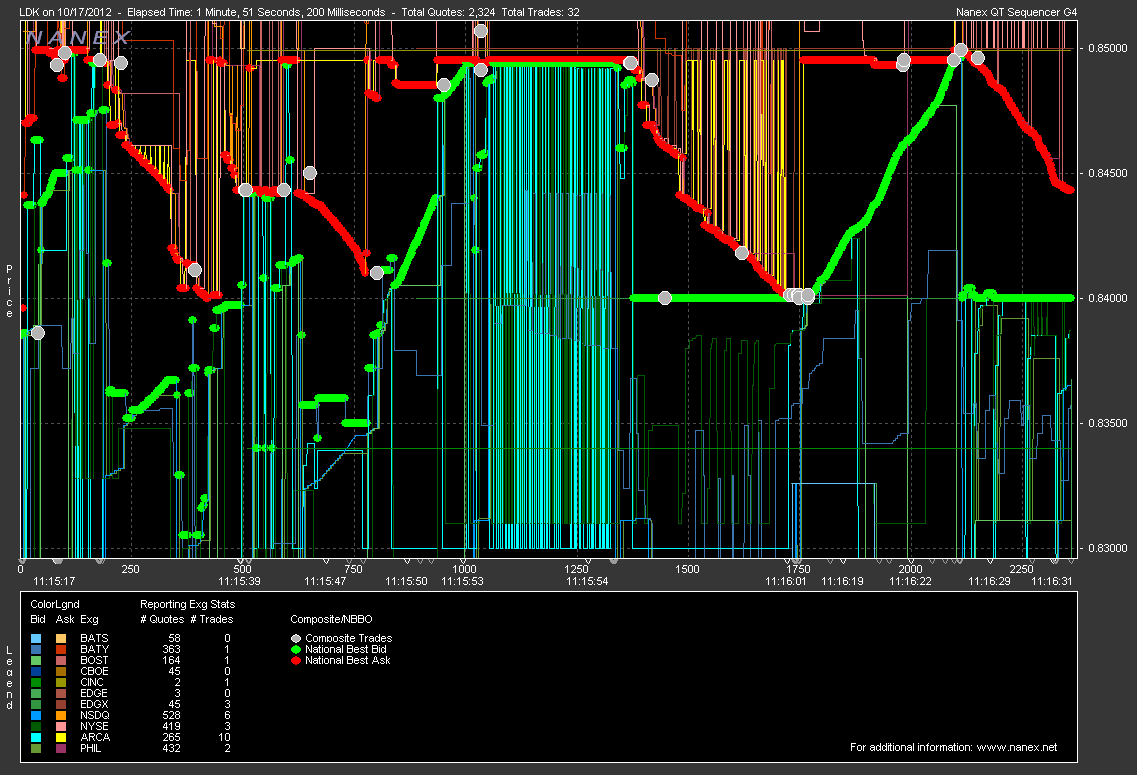Click the EDGX ask color swatch
Viewport: 1137px width, 775px height.
click(x=61, y=705)
